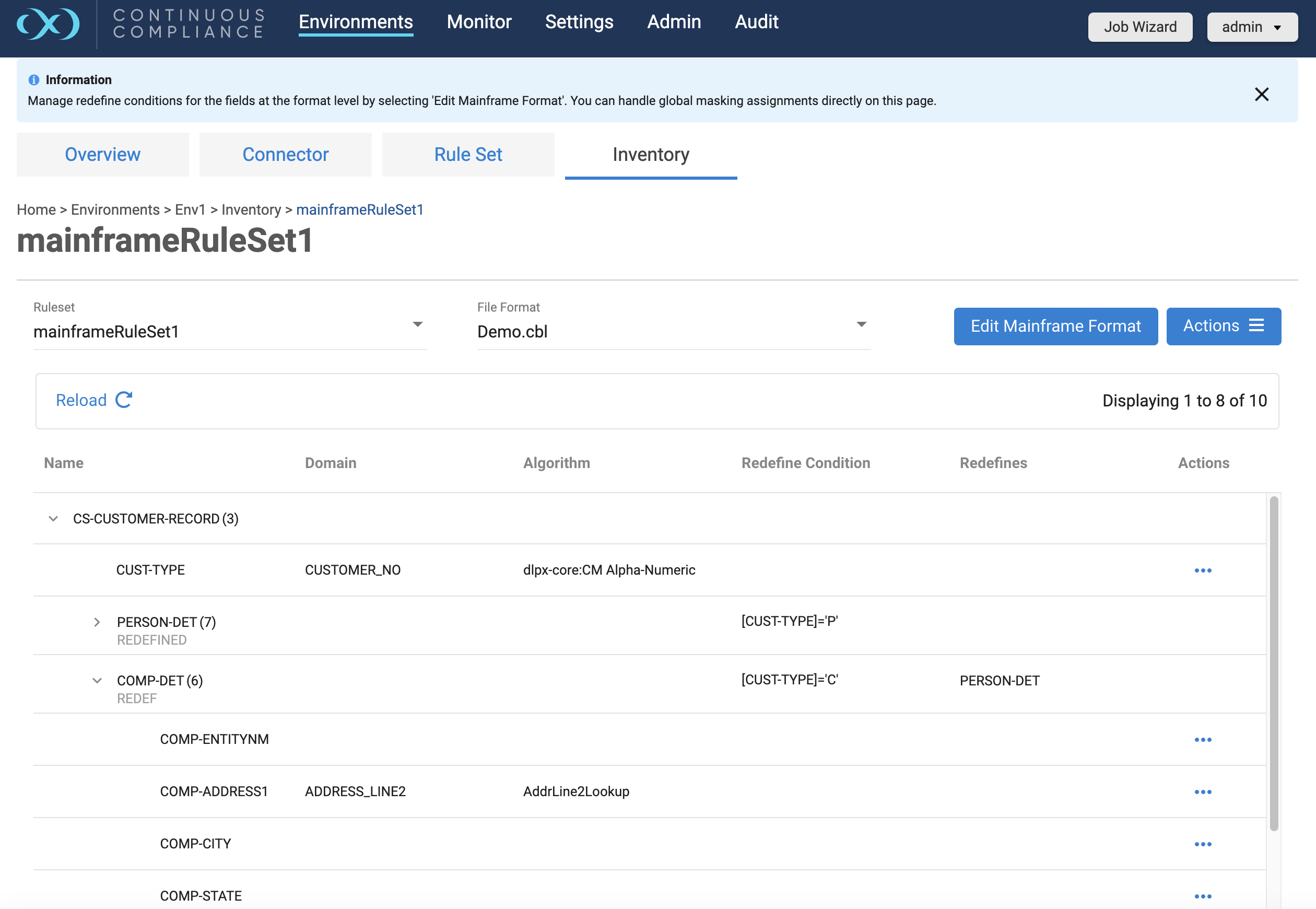The image size is (1316, 909).
Task: Expand the PERSON-DET redefined group
Action: [x=97, y=622]
